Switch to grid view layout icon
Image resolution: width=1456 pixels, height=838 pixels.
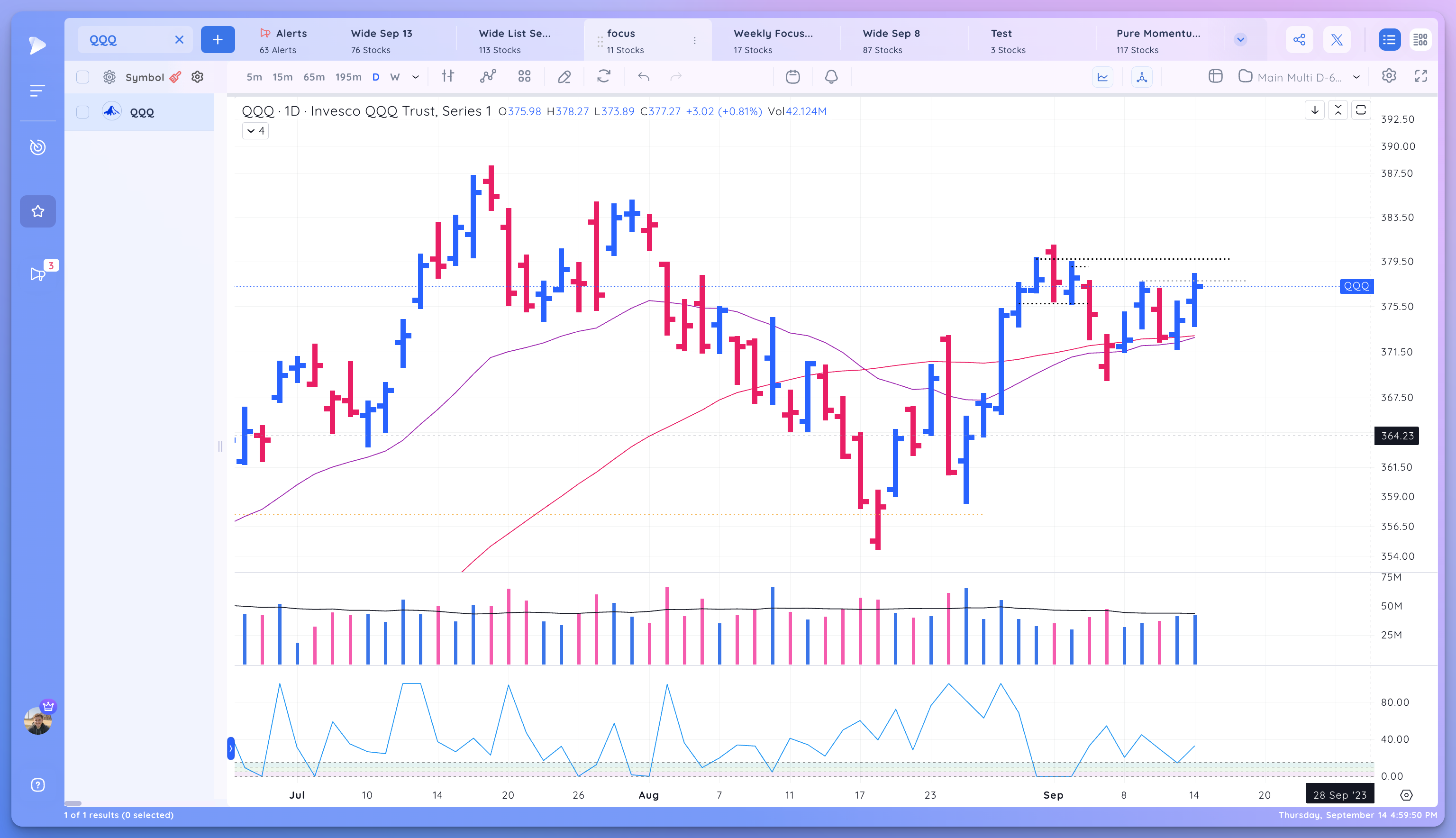[1420, 40]
